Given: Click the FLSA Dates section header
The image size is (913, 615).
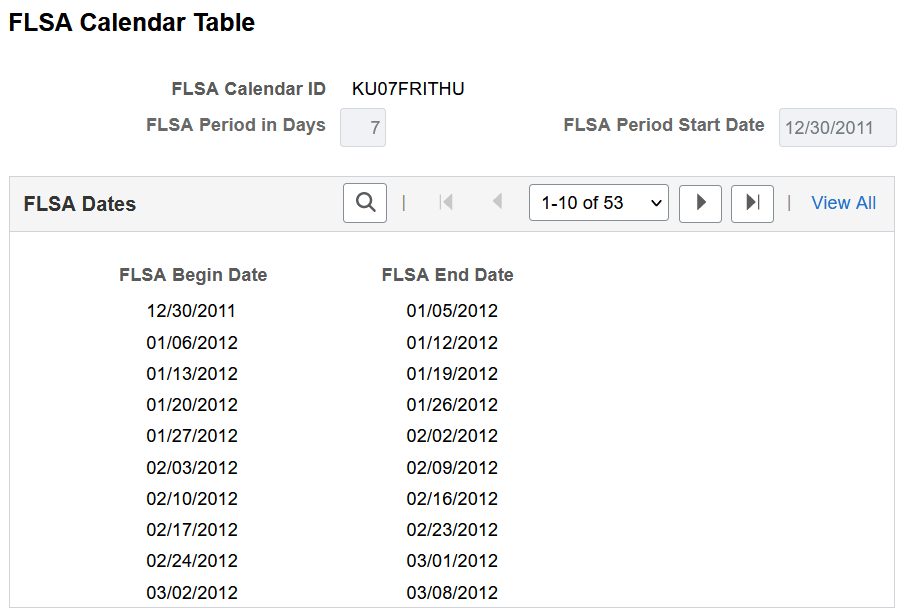Looking at the screenshot, I should pyautogui.click(x=79, y=203).
